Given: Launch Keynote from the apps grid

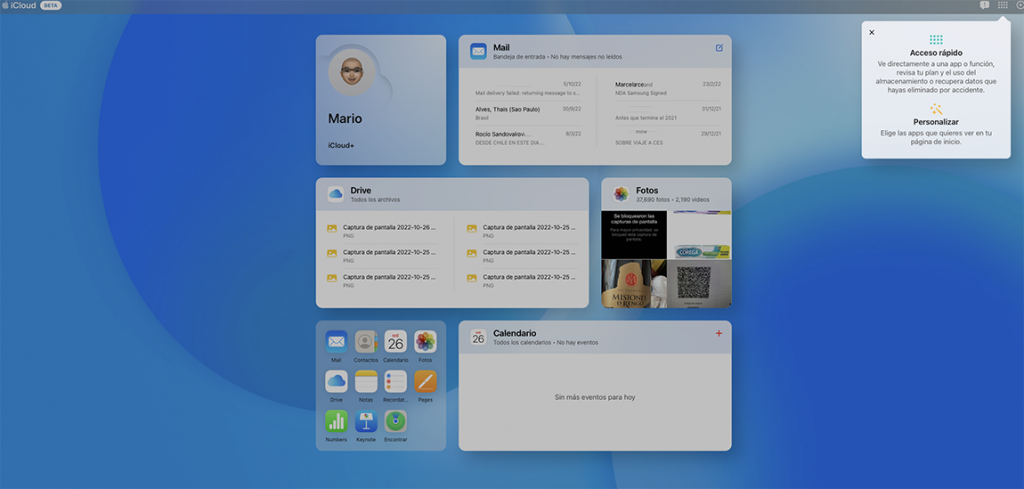Looking at the screenshot, I should [x=366, y=421].
